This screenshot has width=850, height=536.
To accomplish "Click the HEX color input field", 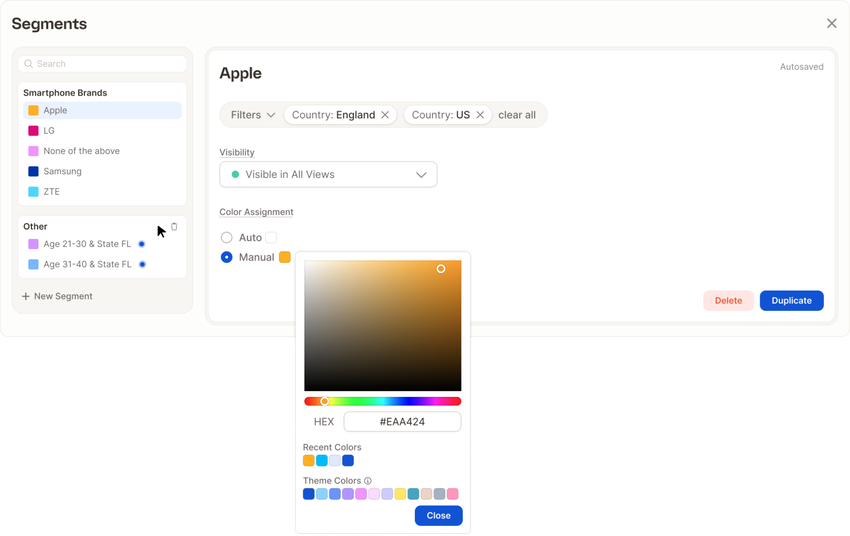I will (x=402, y=422).
